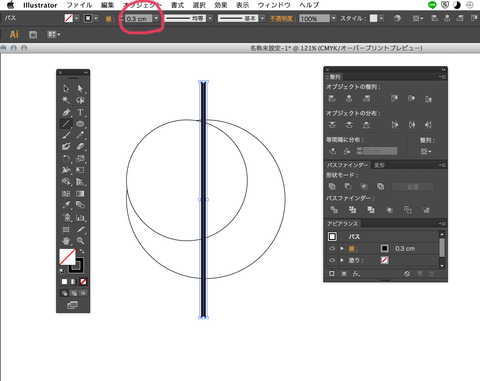Select the Type (T) tool
The width and height of the screenshot is (480, 381).
(80, 112)
